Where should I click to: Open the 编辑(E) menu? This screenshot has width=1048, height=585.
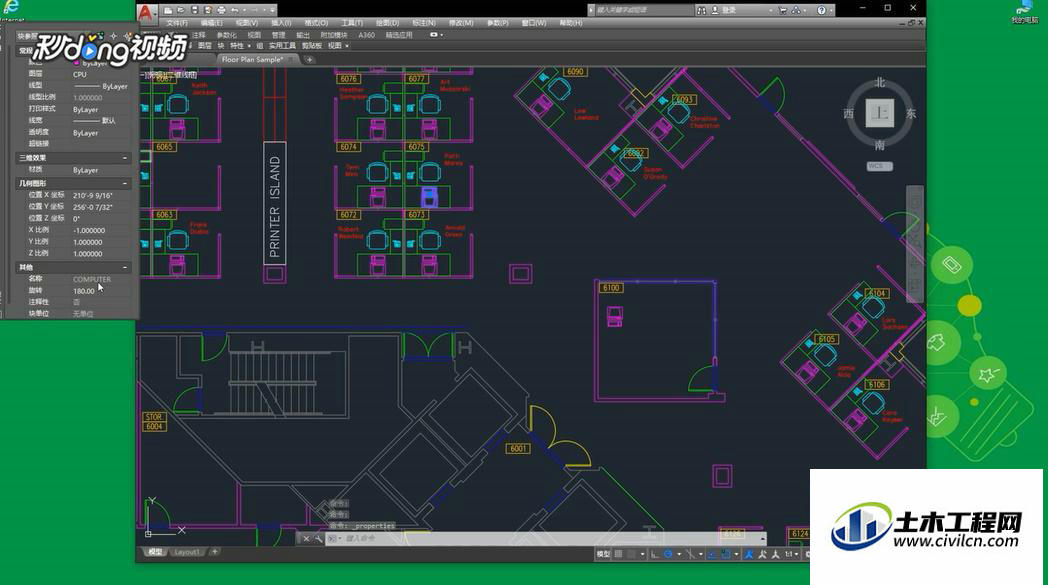click(211, 23)
